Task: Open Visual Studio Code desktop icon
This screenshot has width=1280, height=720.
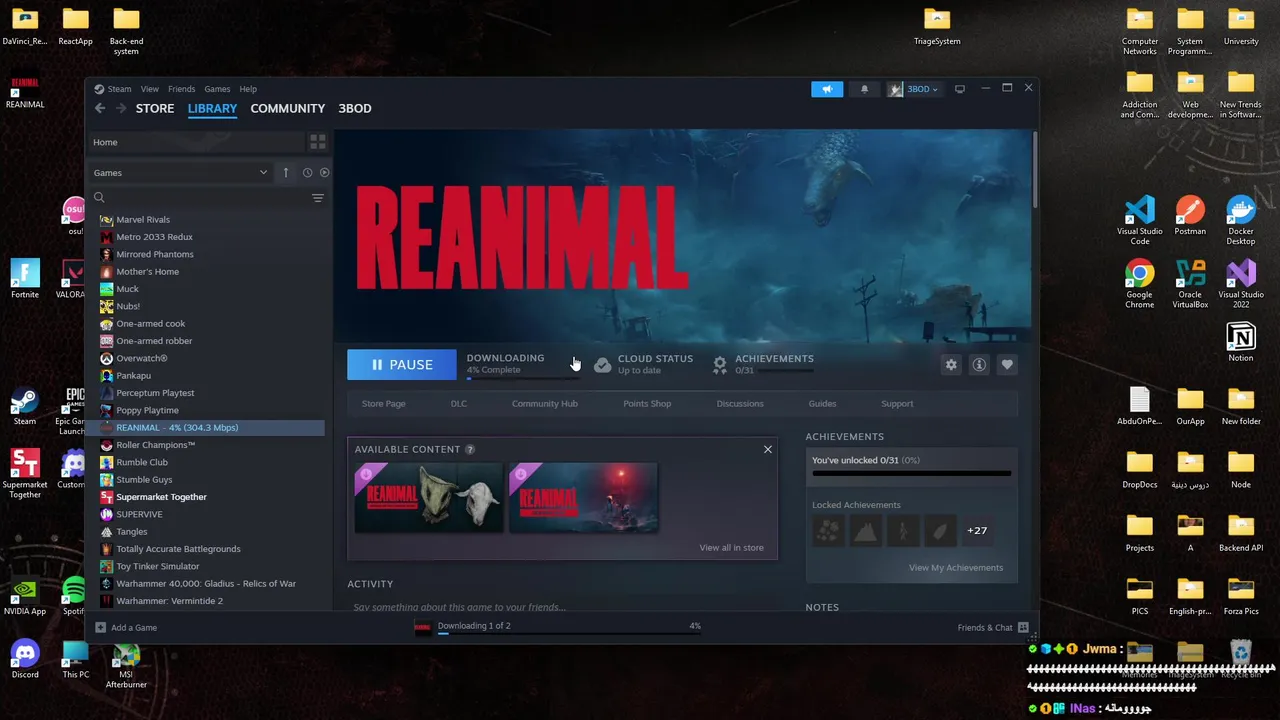Action: [x=1140, y=221]
